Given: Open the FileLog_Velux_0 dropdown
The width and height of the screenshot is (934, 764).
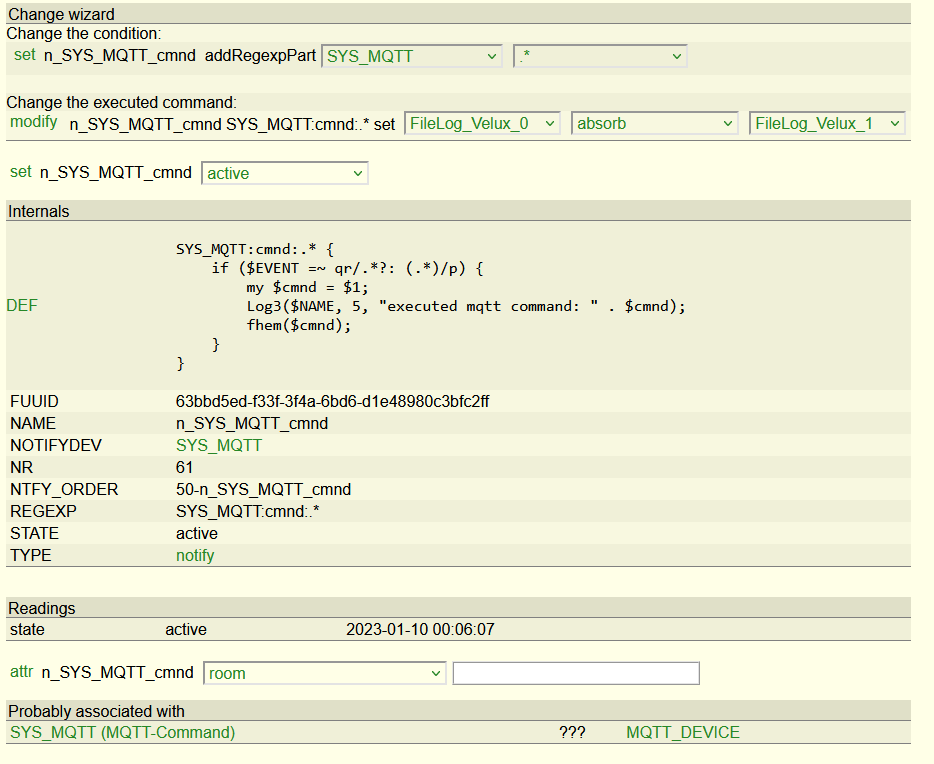Looking at the screenshot, I should pos(482,124).
